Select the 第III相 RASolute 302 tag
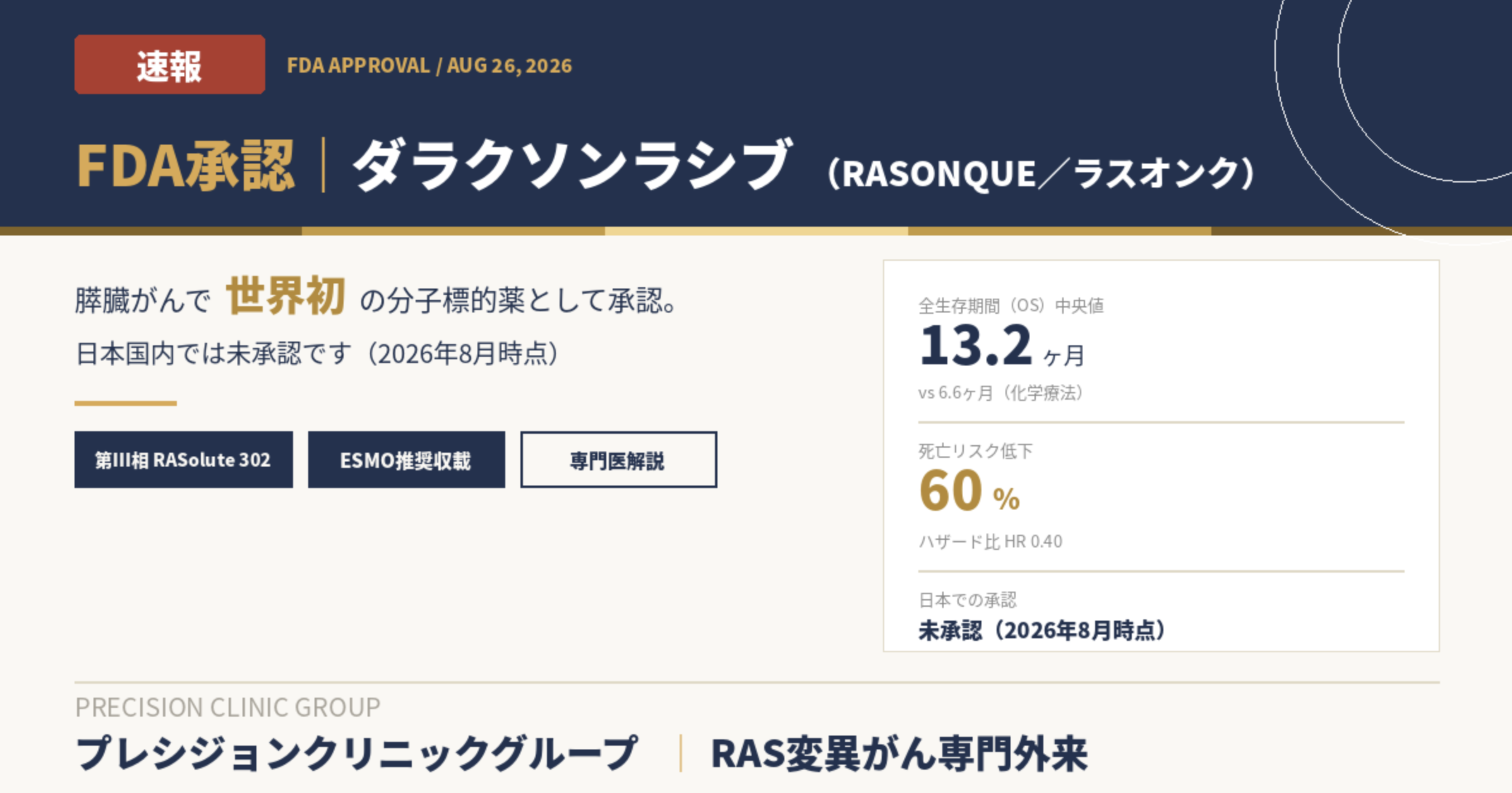 tap(184, 460)
